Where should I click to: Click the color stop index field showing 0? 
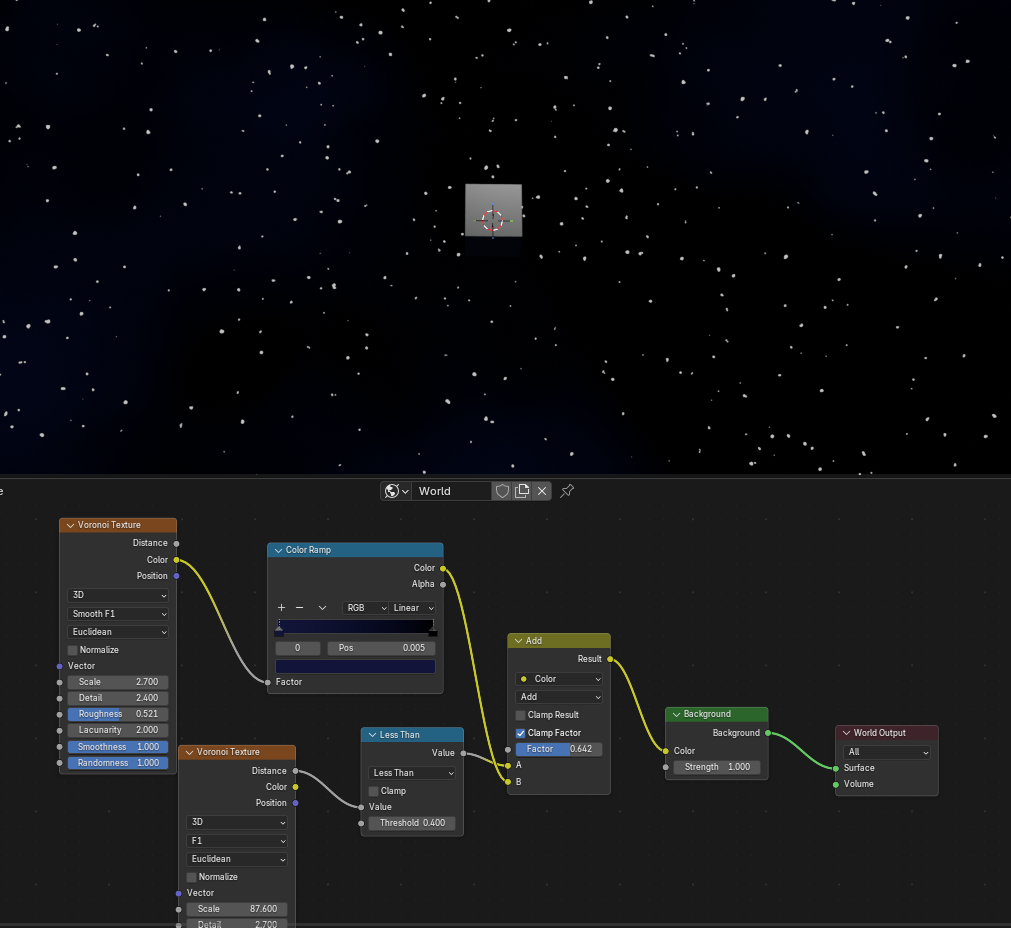pos(298,648)
